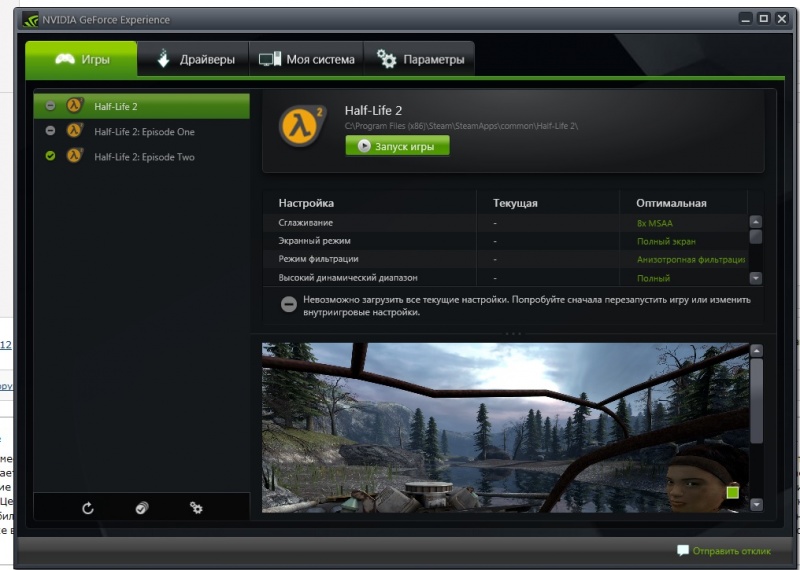
Task: Click the grey status icon beside Episode One
Action: [x=50, y=131]
